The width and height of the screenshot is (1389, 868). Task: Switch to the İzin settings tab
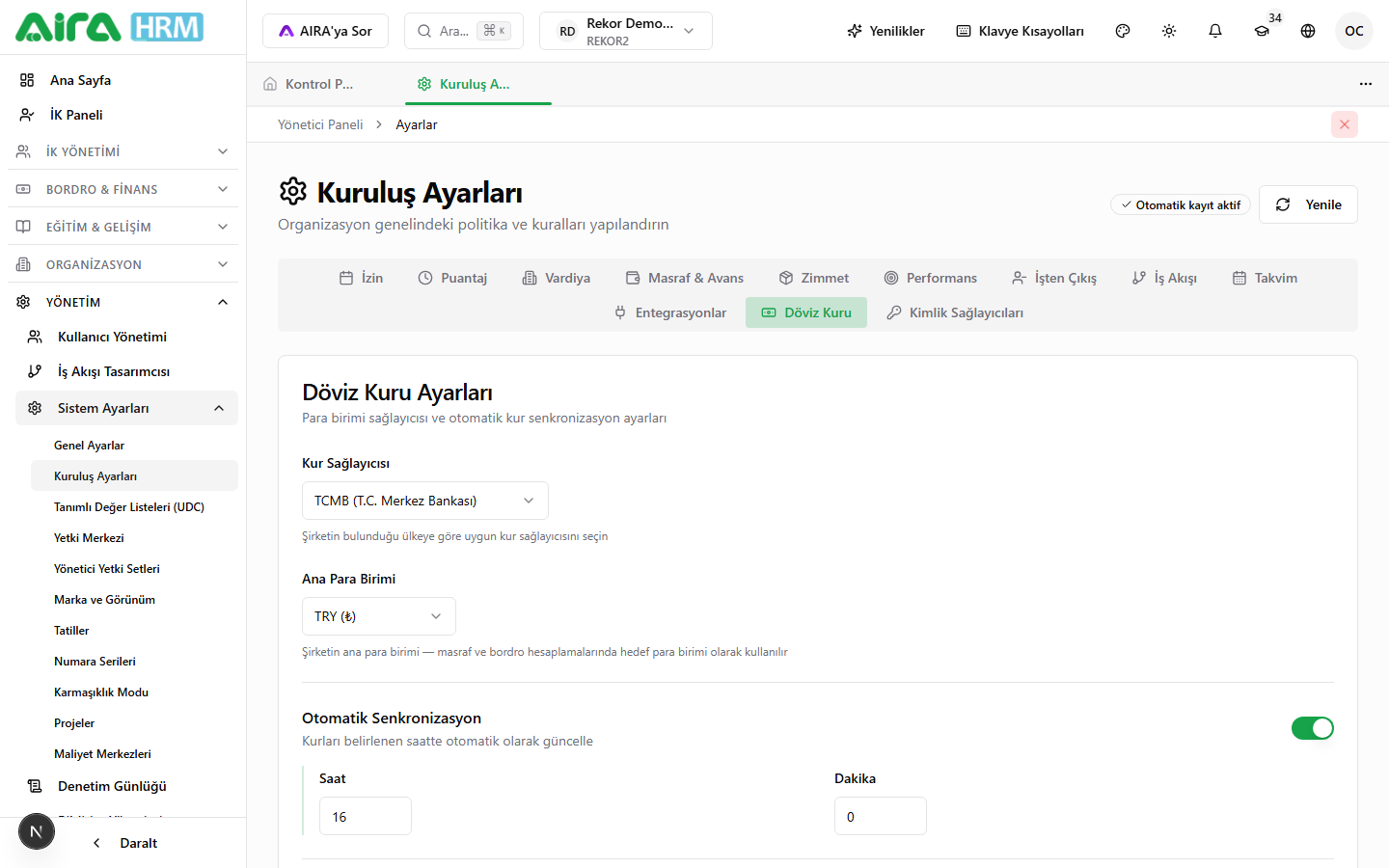click(361, 278)
